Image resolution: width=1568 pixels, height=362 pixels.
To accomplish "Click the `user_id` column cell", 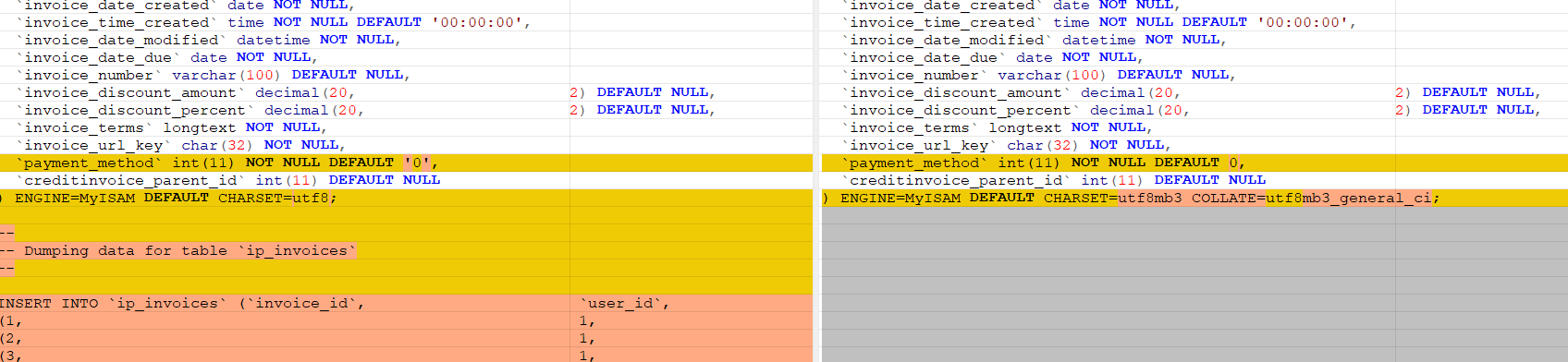I will click(624, 303).
